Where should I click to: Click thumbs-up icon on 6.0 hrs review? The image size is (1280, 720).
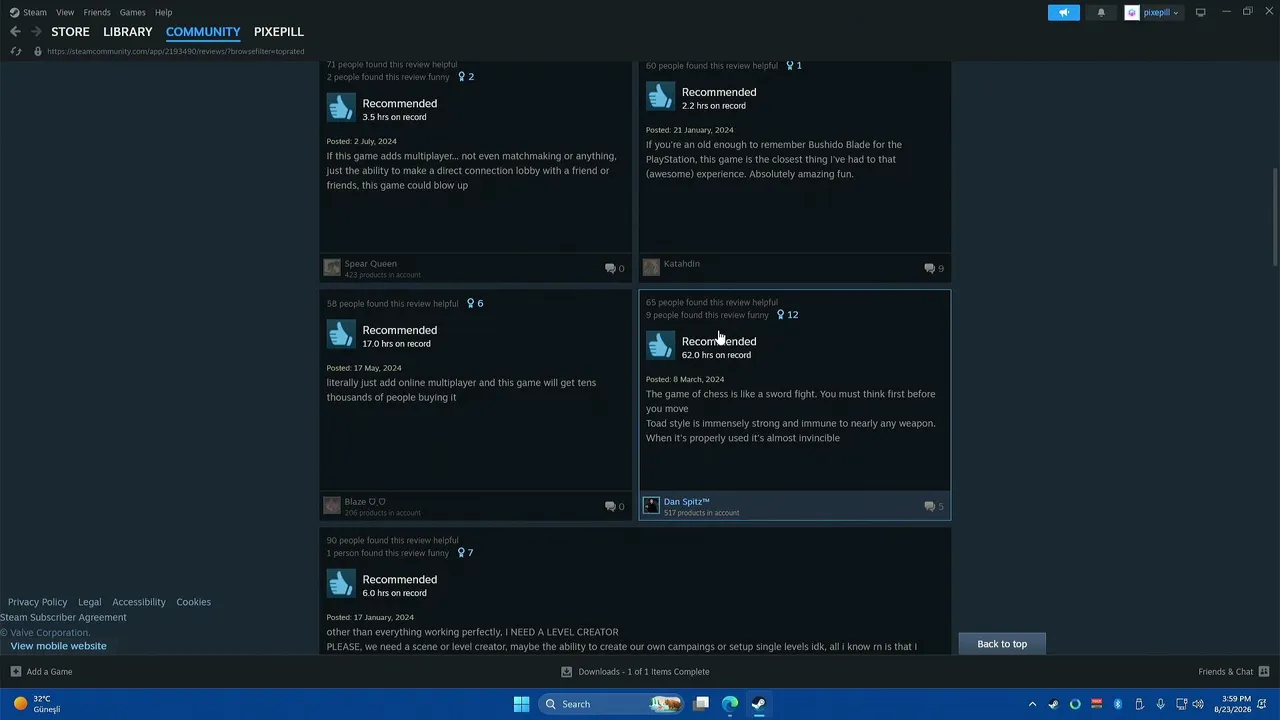click(341, 584)
